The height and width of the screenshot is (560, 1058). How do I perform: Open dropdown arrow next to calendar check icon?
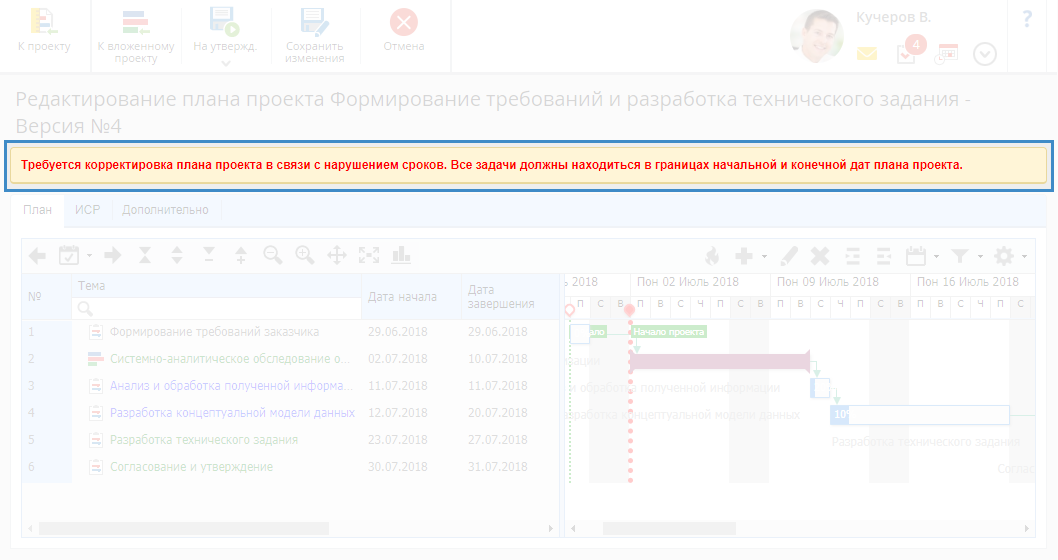point(89,256)
